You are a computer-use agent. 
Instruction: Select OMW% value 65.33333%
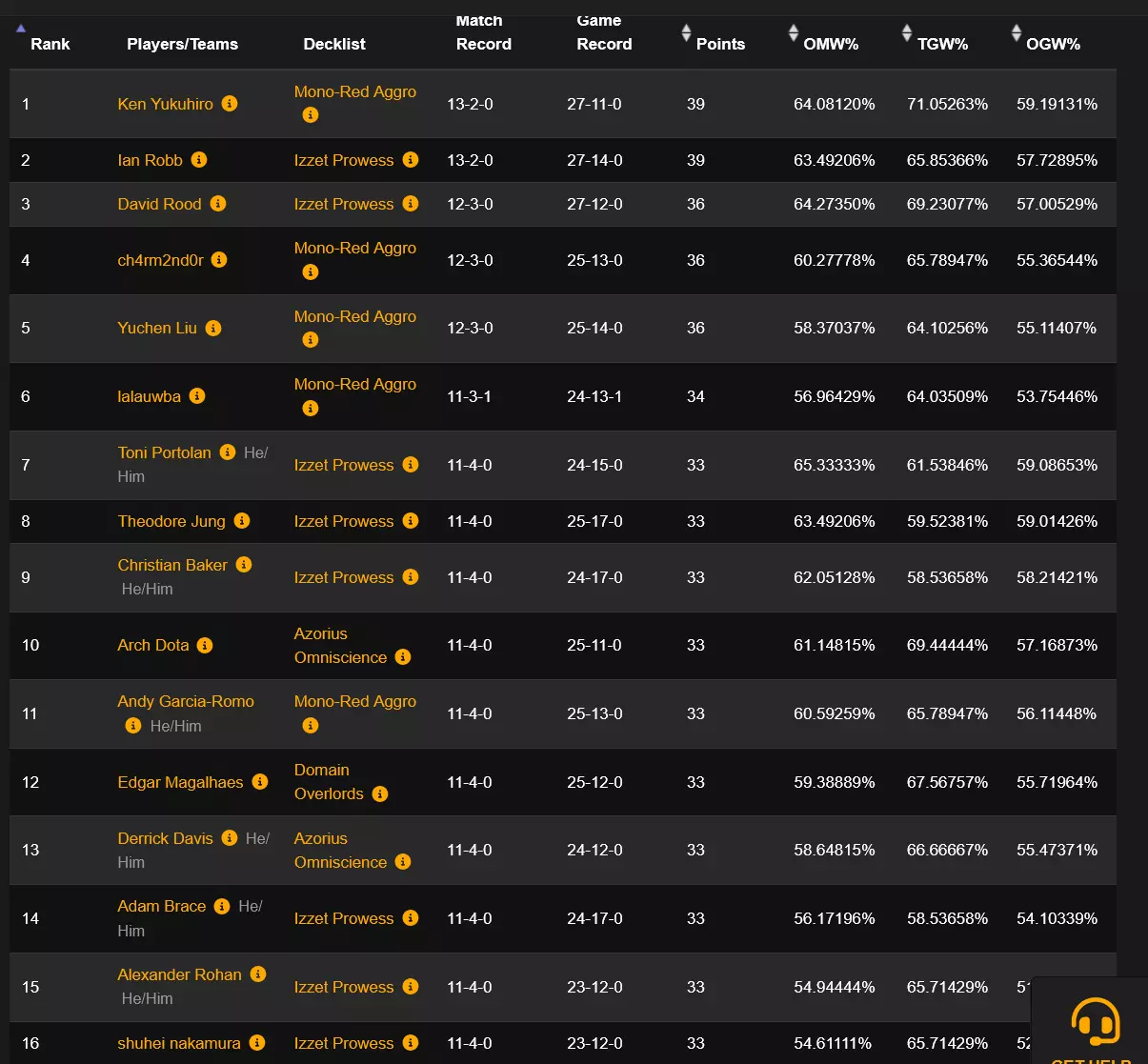[x=835, y=465]
